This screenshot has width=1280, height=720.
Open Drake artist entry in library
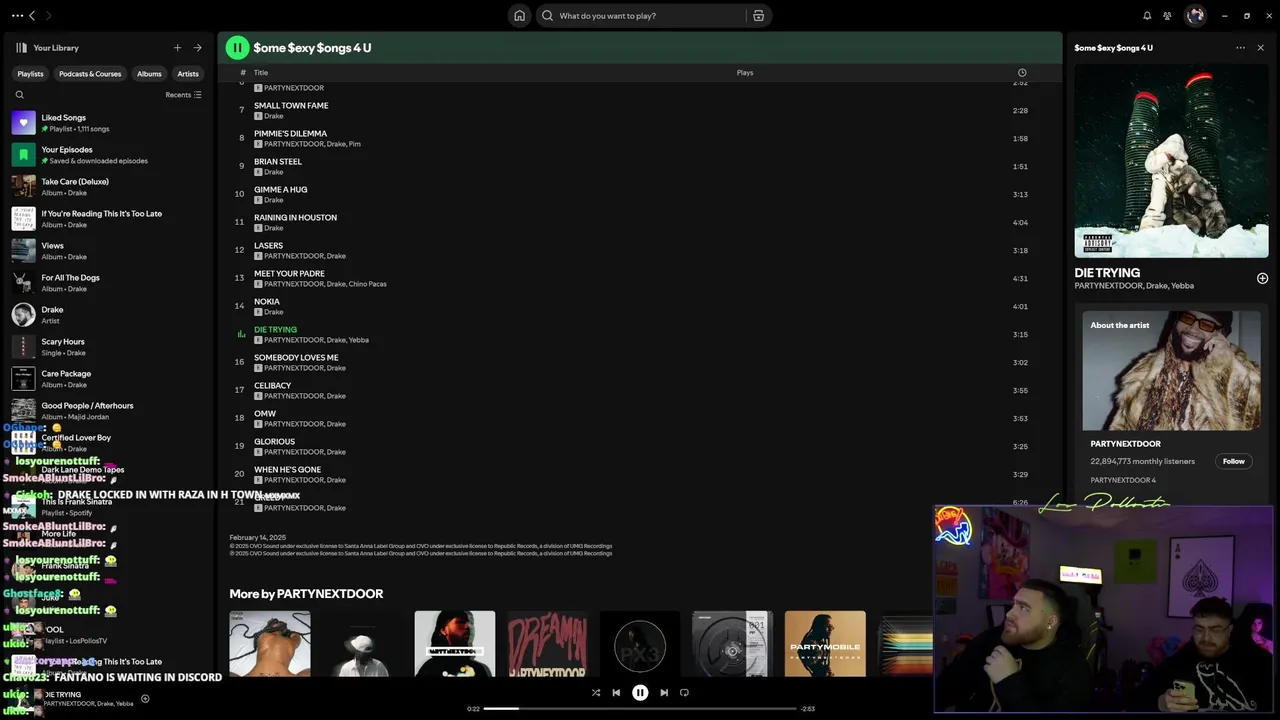click(x=108, y=315)
